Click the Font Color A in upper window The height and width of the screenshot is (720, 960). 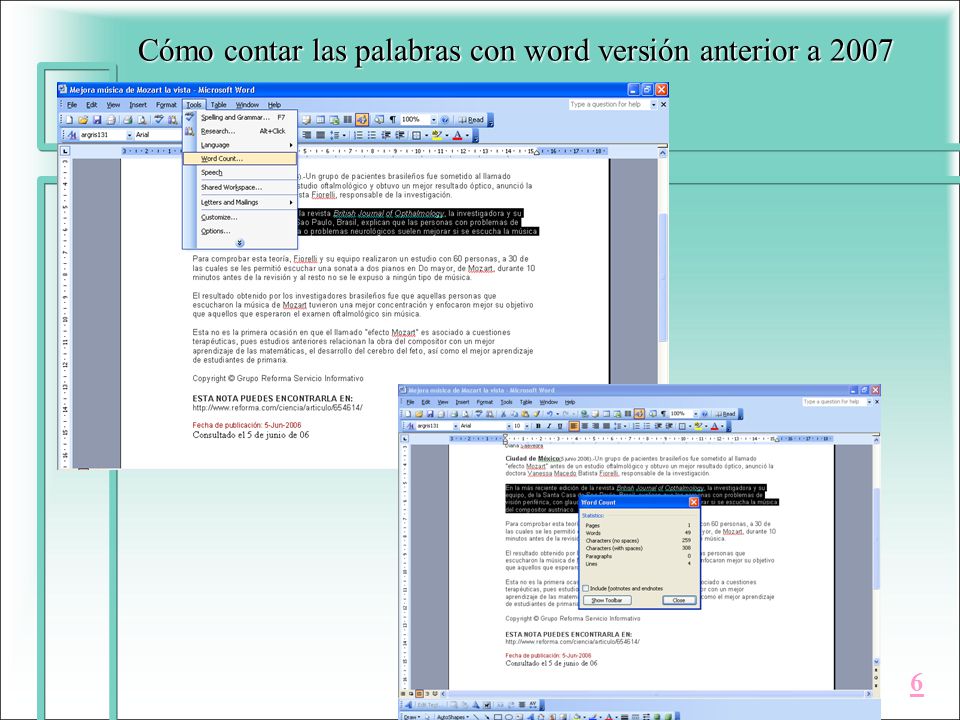click(x=457, y=135)
